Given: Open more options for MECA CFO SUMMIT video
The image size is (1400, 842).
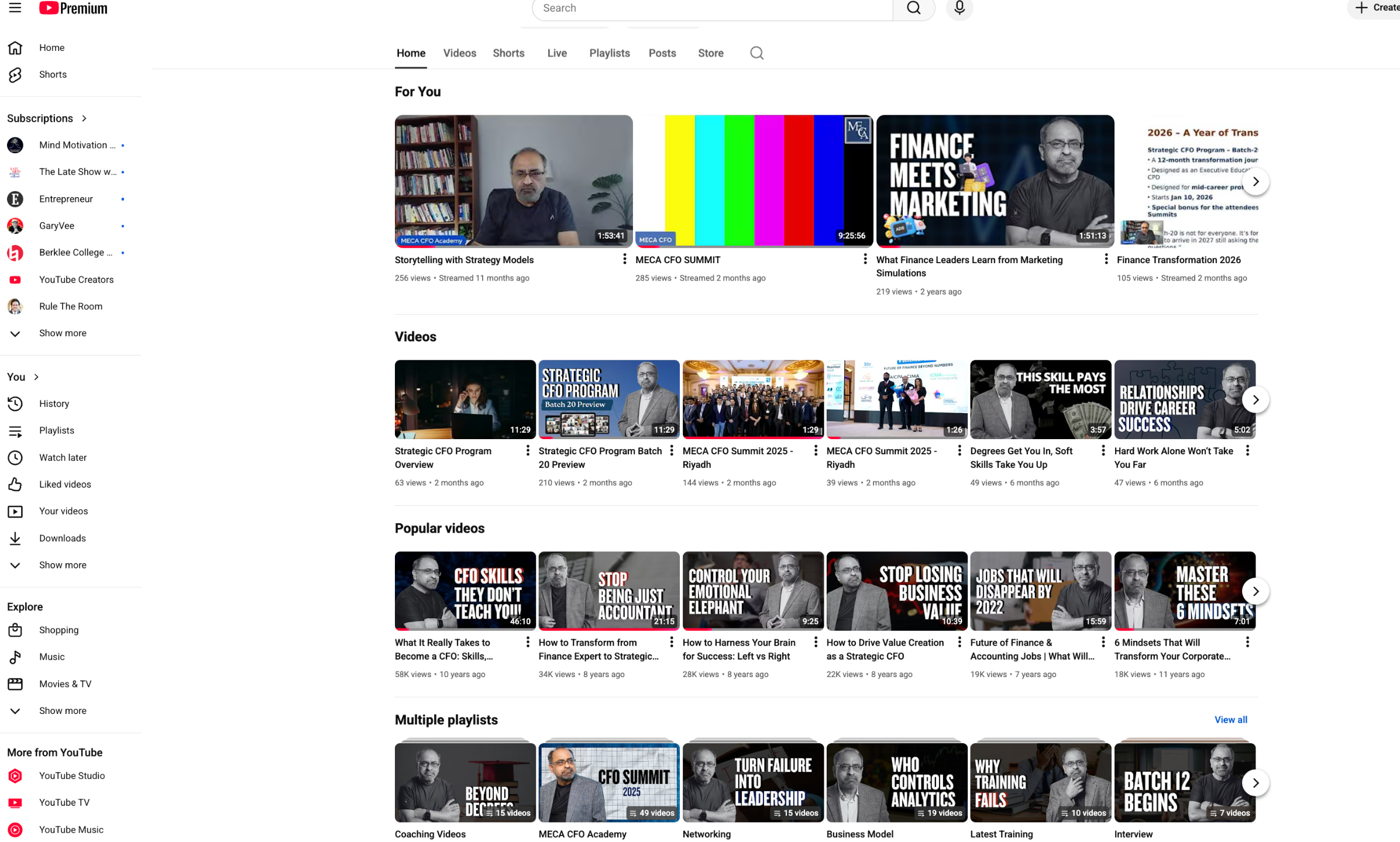Looking at the screenshot, I should (865, 259).
